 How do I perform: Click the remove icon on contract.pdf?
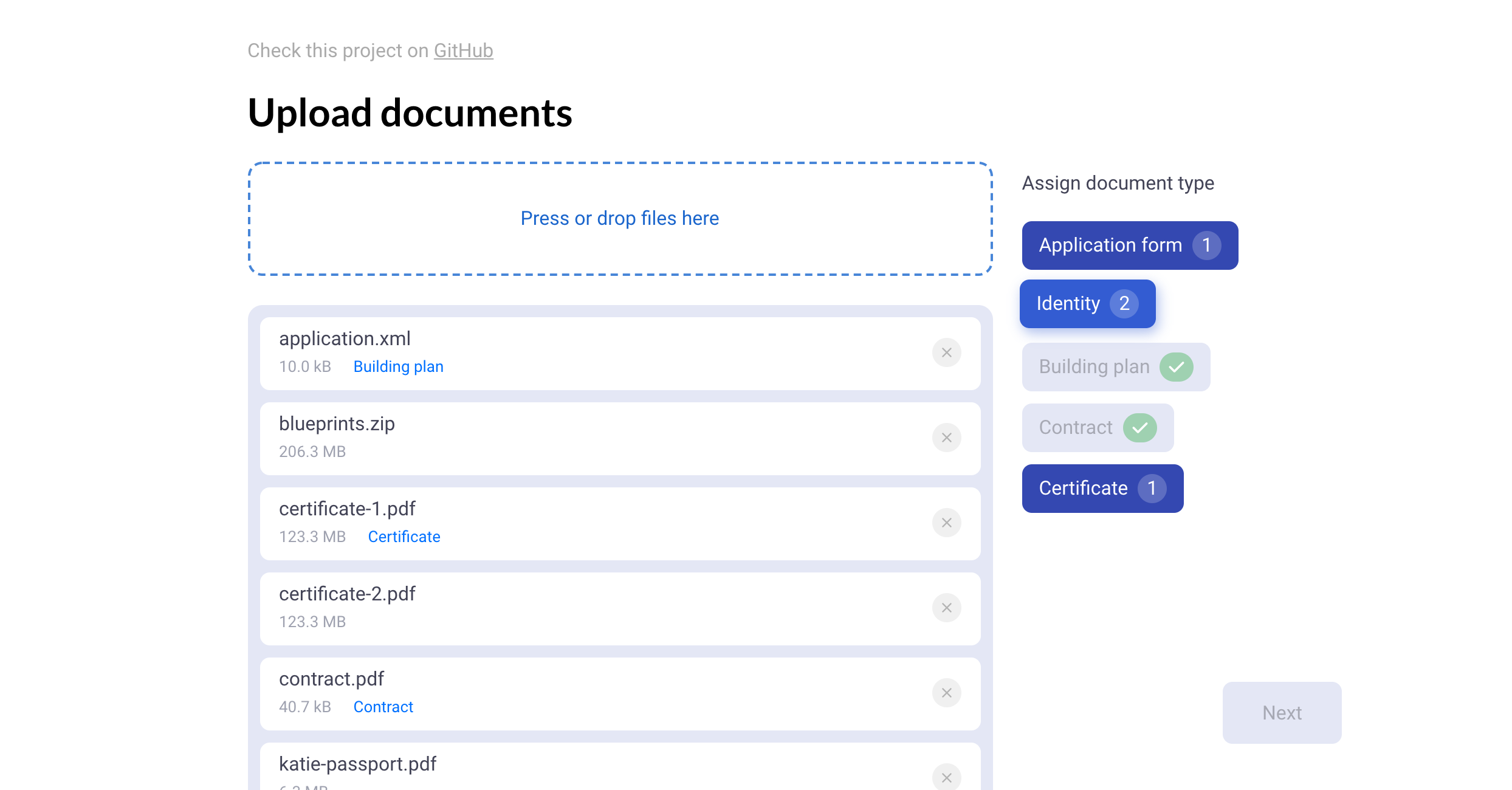pyautogui.click(x=946, y=693)
